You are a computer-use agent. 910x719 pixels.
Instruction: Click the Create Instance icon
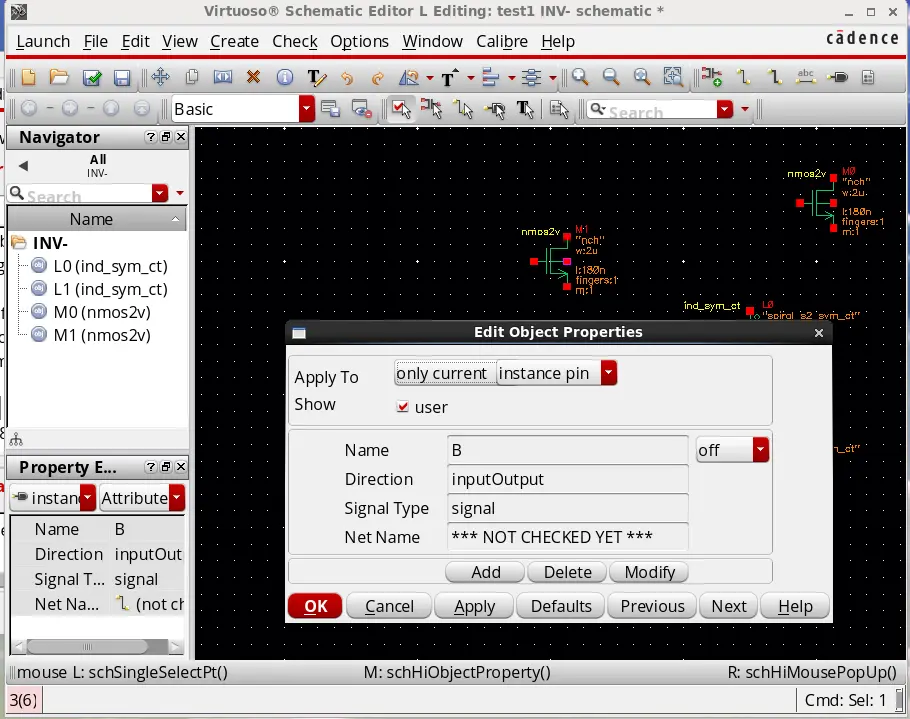tap(712, 77)
